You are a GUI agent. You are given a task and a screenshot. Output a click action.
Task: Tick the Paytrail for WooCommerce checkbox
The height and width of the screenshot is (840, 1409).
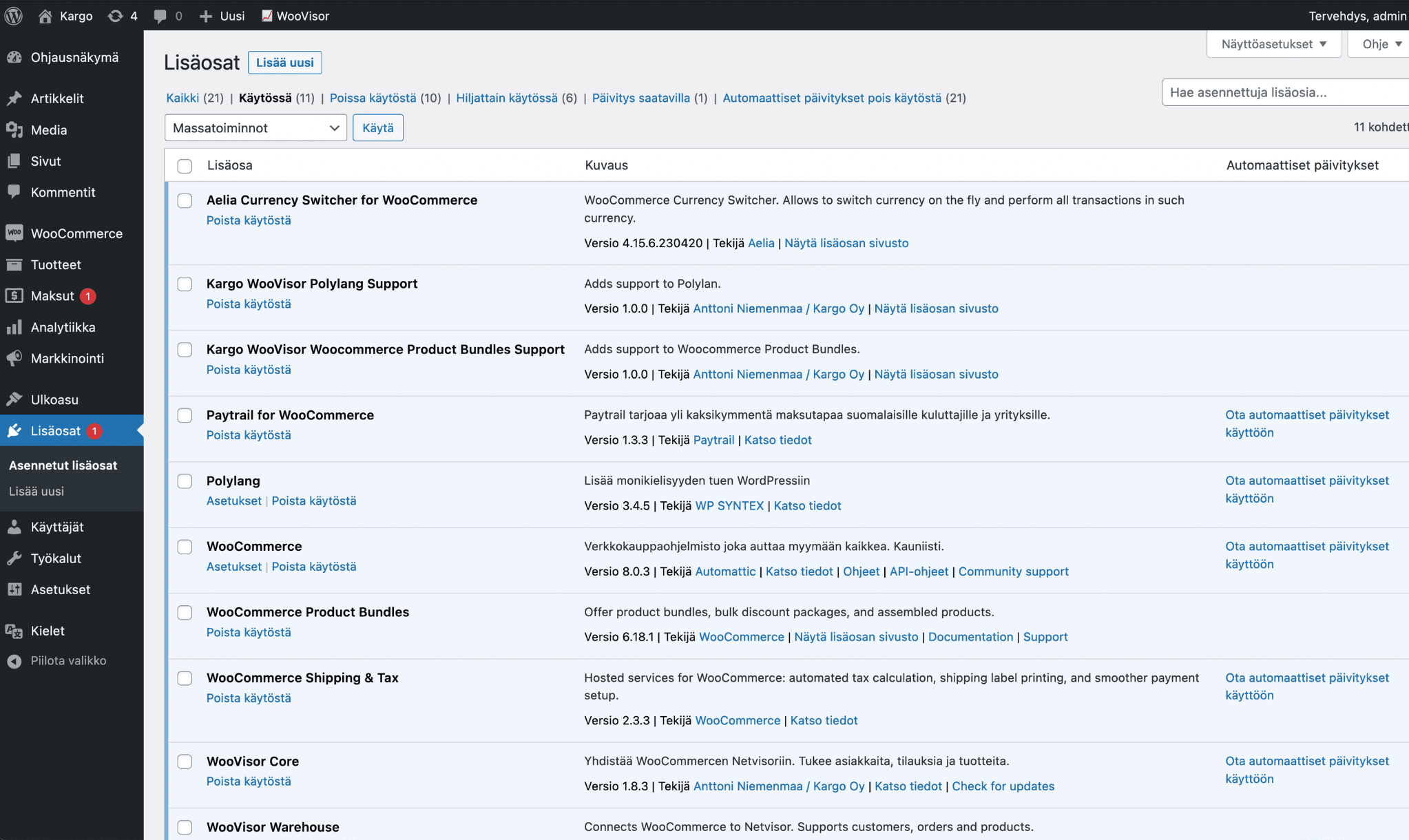185,415
